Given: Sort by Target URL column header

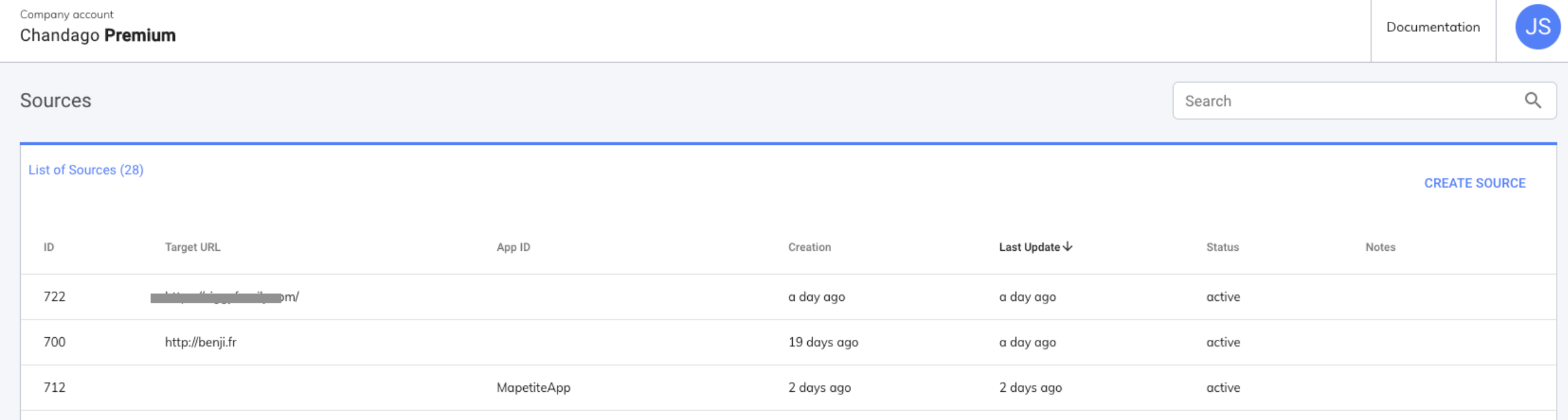Looking at the screenshot, I should [193, 248].
